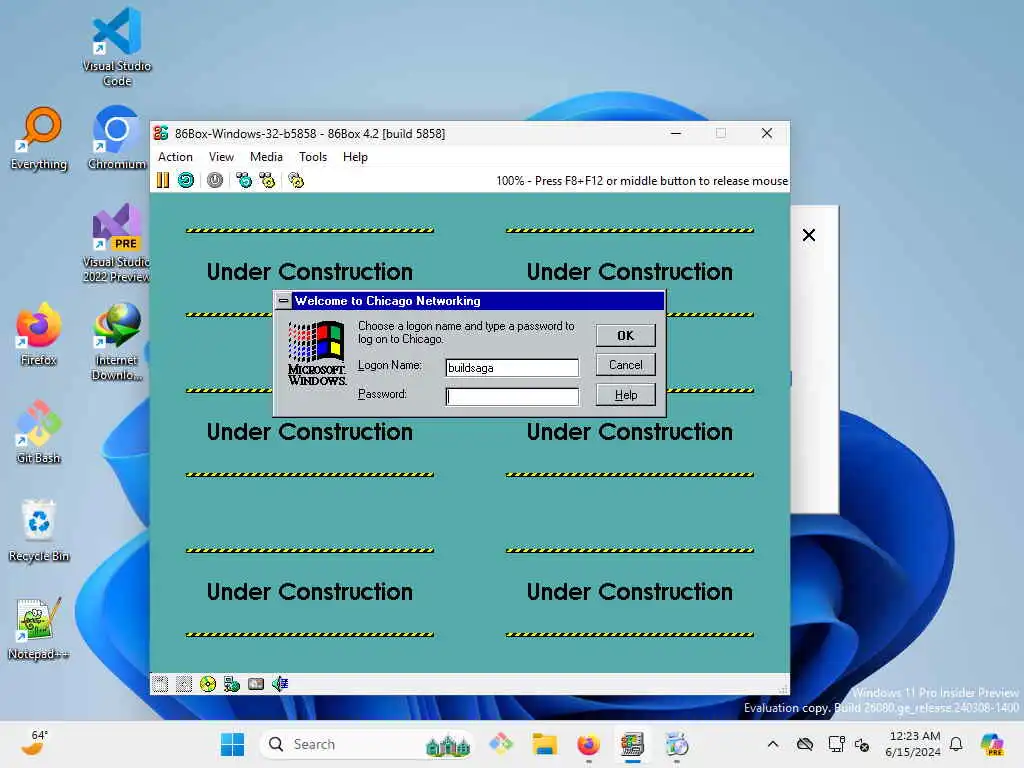Click OK in Chicago Networking dialog

tap(626, 336)
